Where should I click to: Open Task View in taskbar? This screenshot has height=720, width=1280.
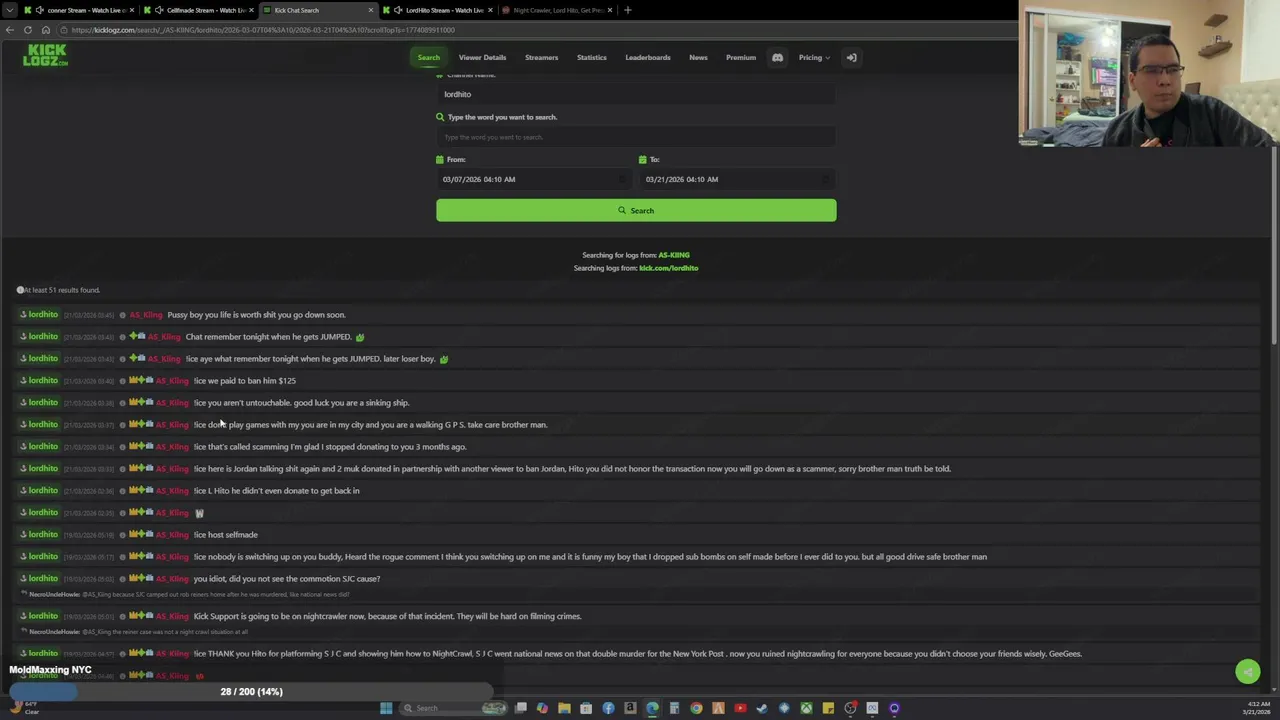pyautogui.click(x=521, y=708)
